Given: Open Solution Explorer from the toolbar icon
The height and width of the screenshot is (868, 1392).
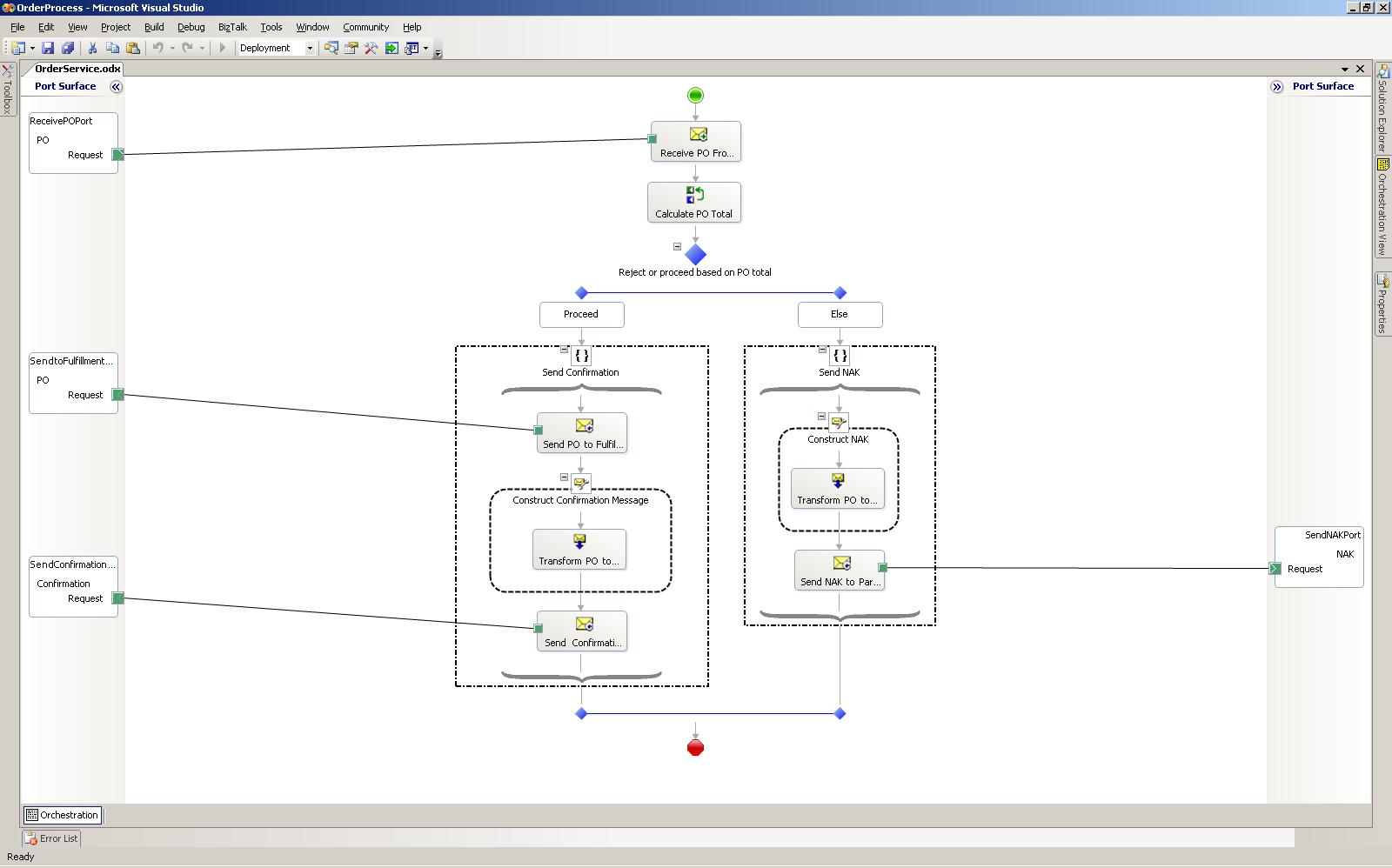Looking at the screenshot, I should point(331,48).
